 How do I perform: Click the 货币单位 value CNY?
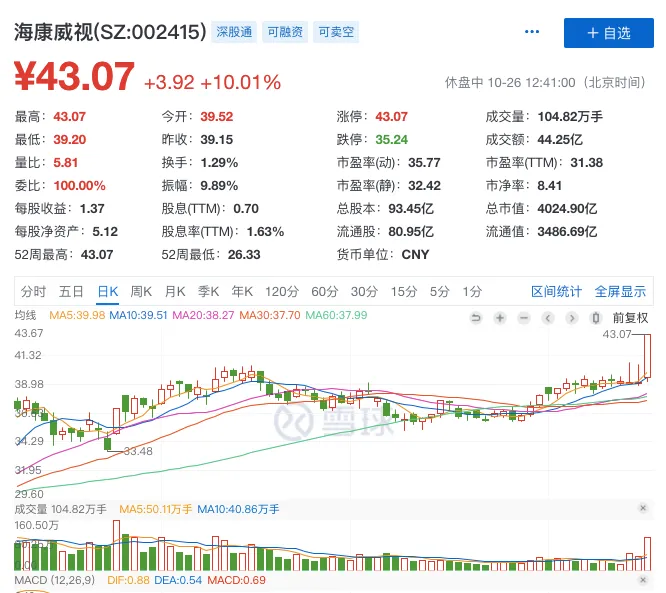pos(415,254)
